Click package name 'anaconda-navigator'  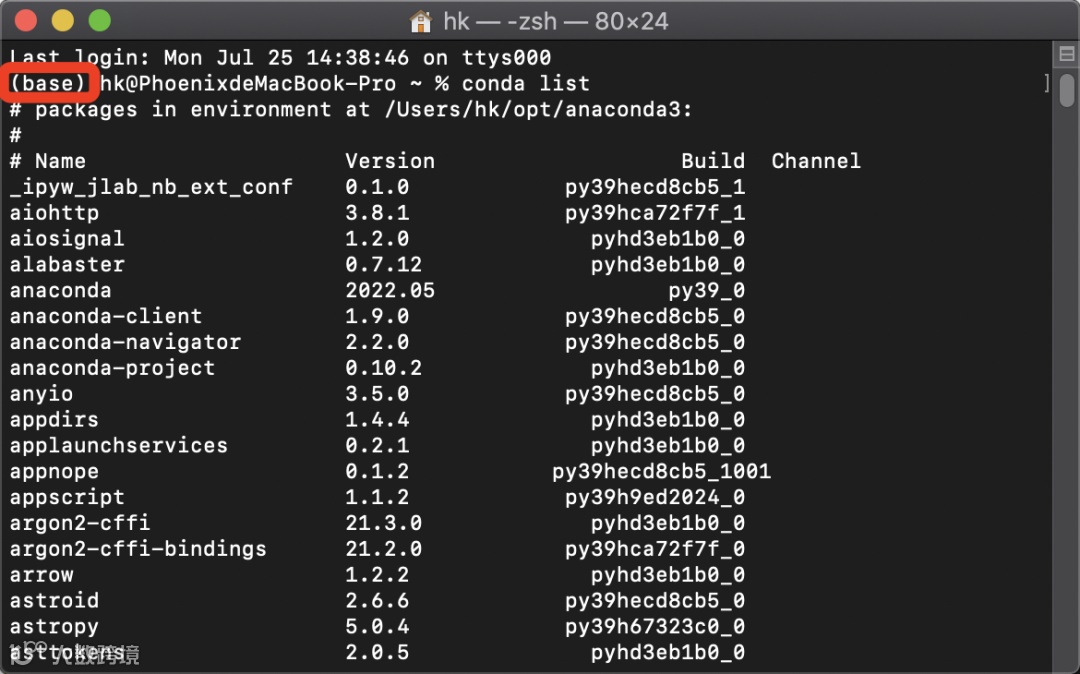(x=125, y=342)
